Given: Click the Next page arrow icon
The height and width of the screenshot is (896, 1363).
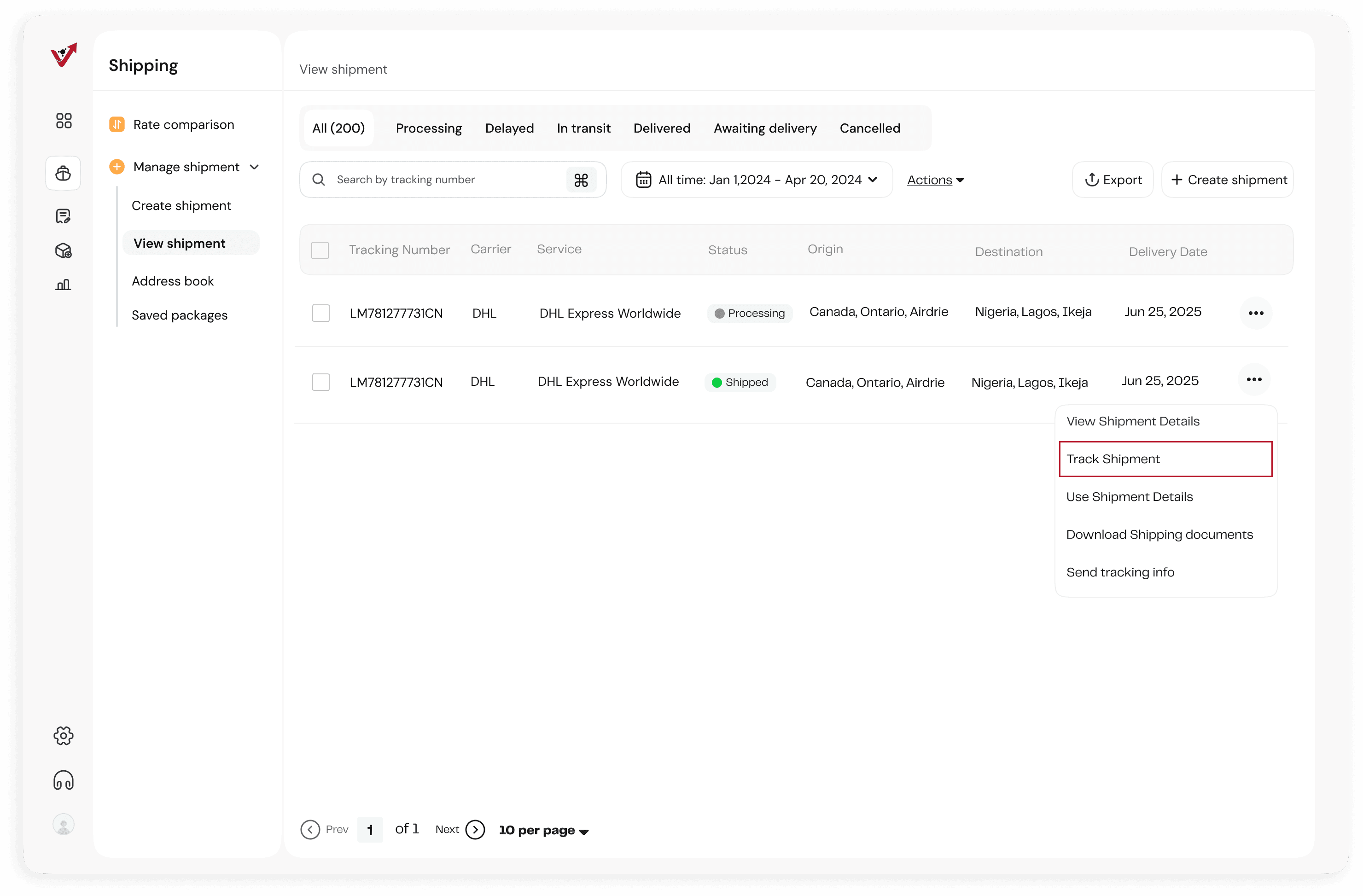Looking at the screenshot, I should [475, 830].
